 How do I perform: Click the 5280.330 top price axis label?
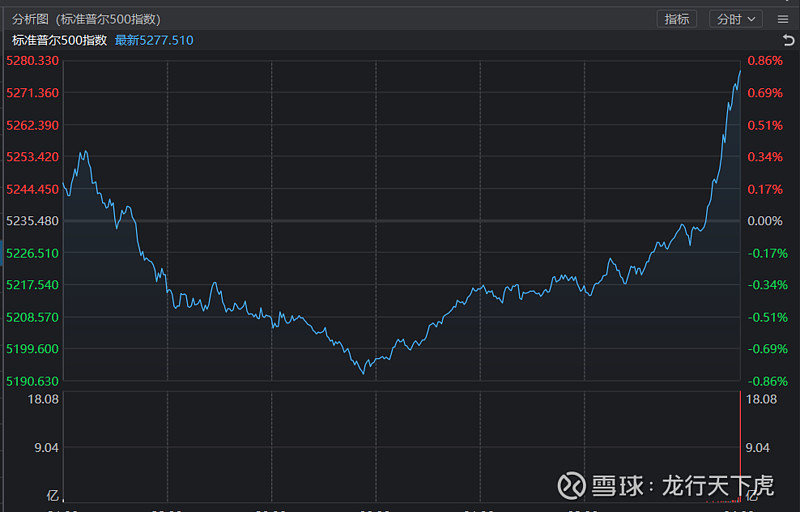[32, 61]
